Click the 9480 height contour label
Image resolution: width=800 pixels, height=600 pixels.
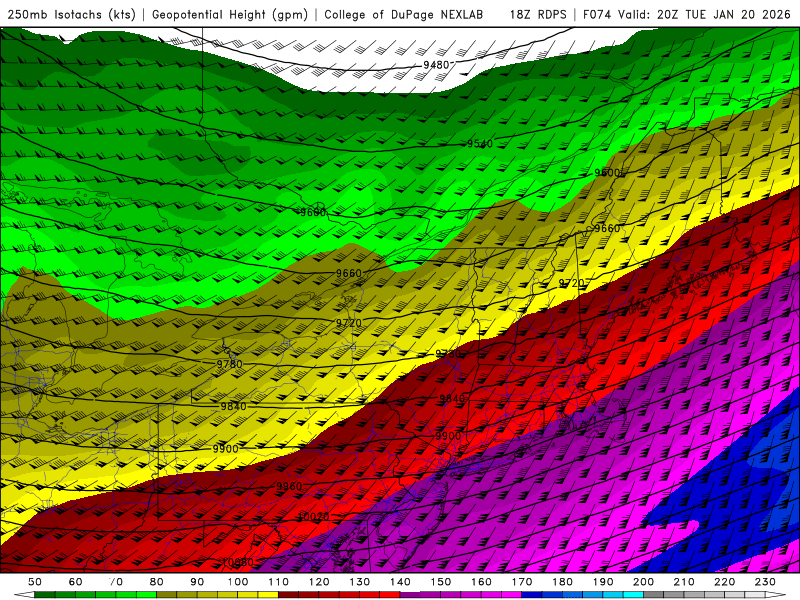[x=436, y=65]
